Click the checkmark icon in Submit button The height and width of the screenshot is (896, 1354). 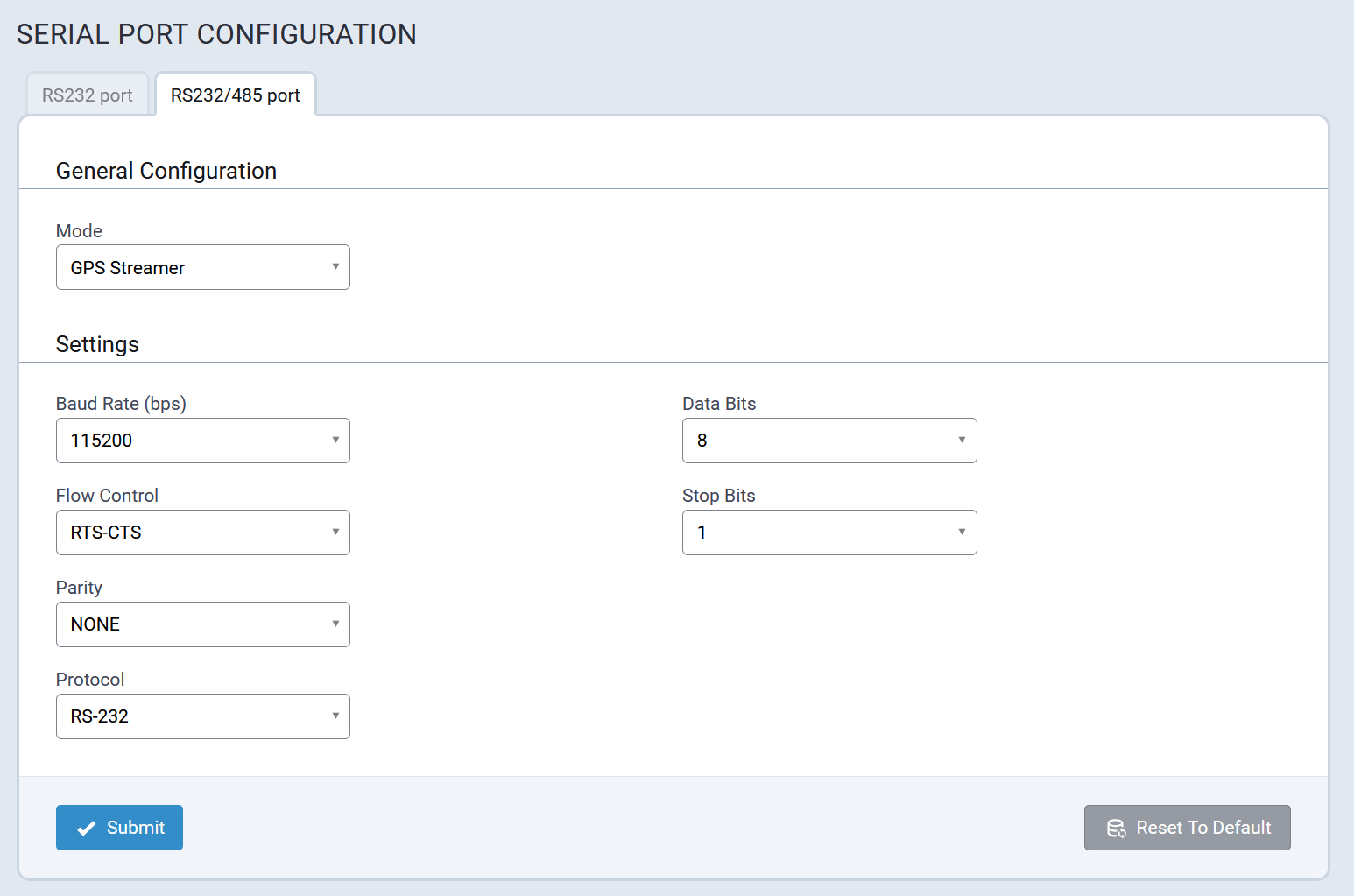86,829
